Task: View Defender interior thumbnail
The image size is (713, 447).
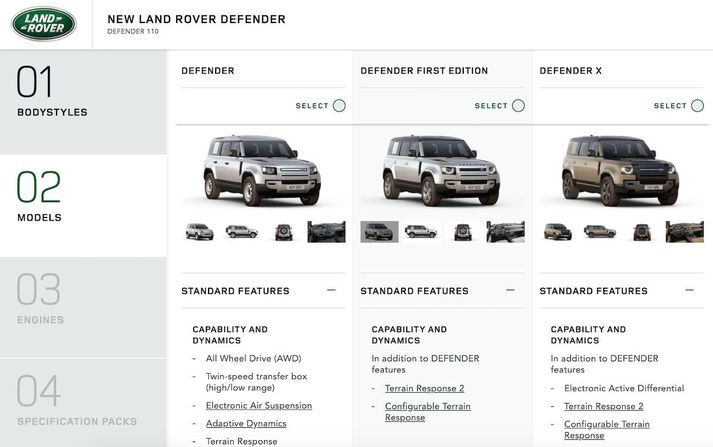Action: tap(326, 232)
